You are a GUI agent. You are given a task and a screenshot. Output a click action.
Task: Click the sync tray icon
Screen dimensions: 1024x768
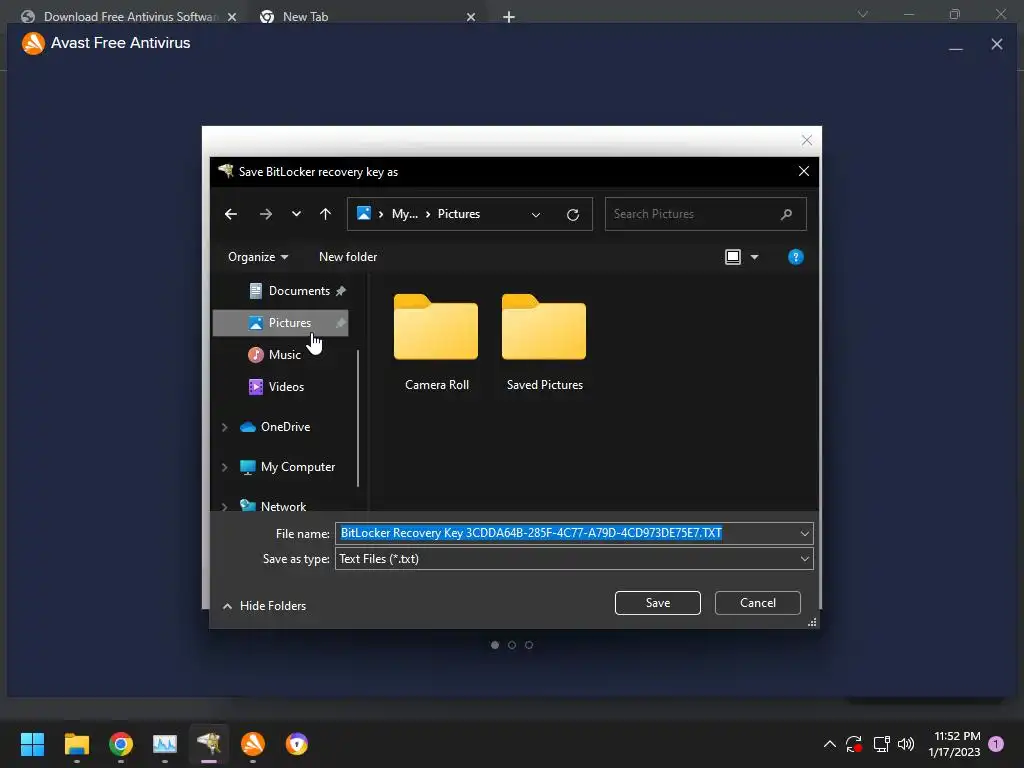click(854, 744)
